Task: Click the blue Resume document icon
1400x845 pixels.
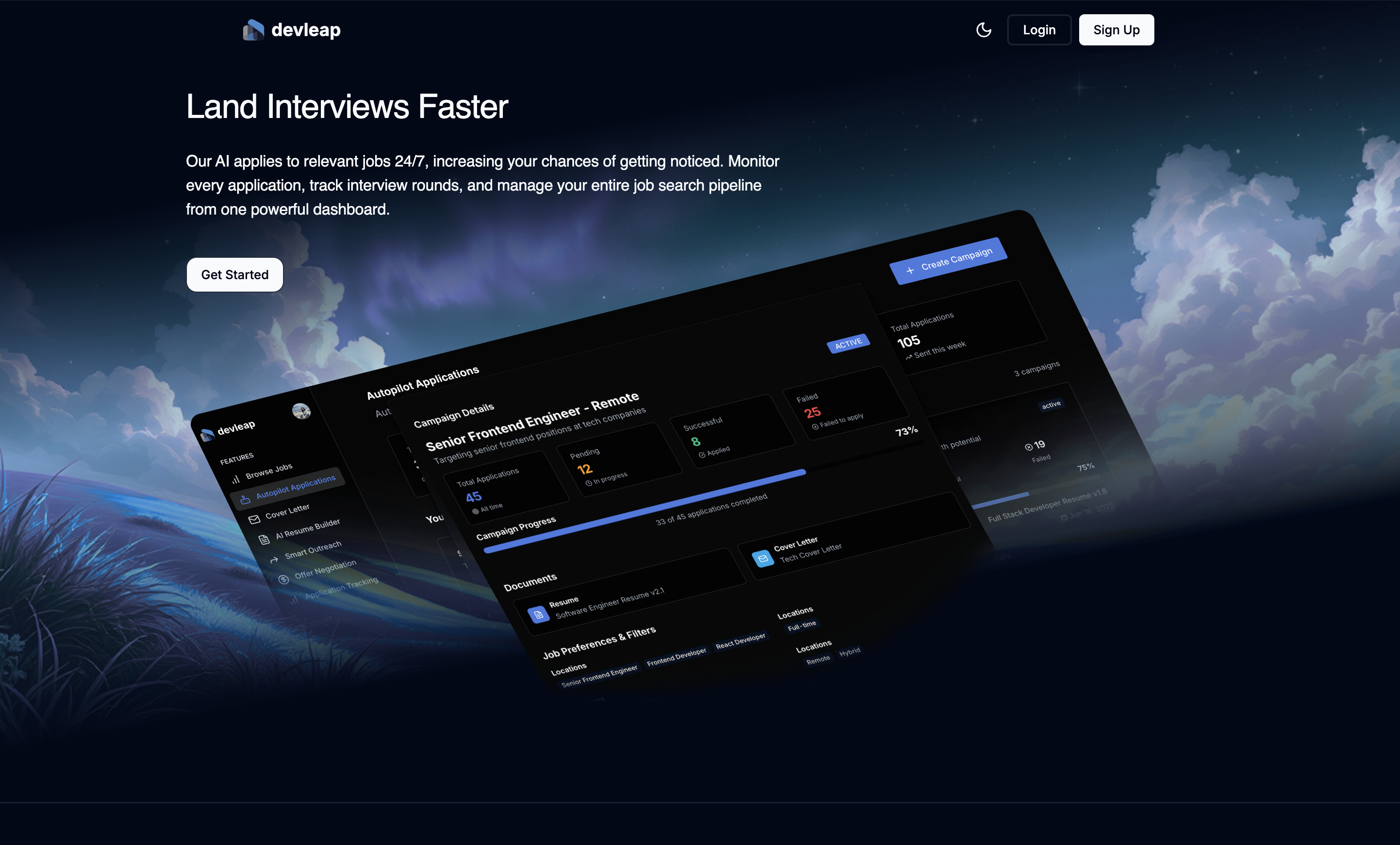Action: [538, 614]
